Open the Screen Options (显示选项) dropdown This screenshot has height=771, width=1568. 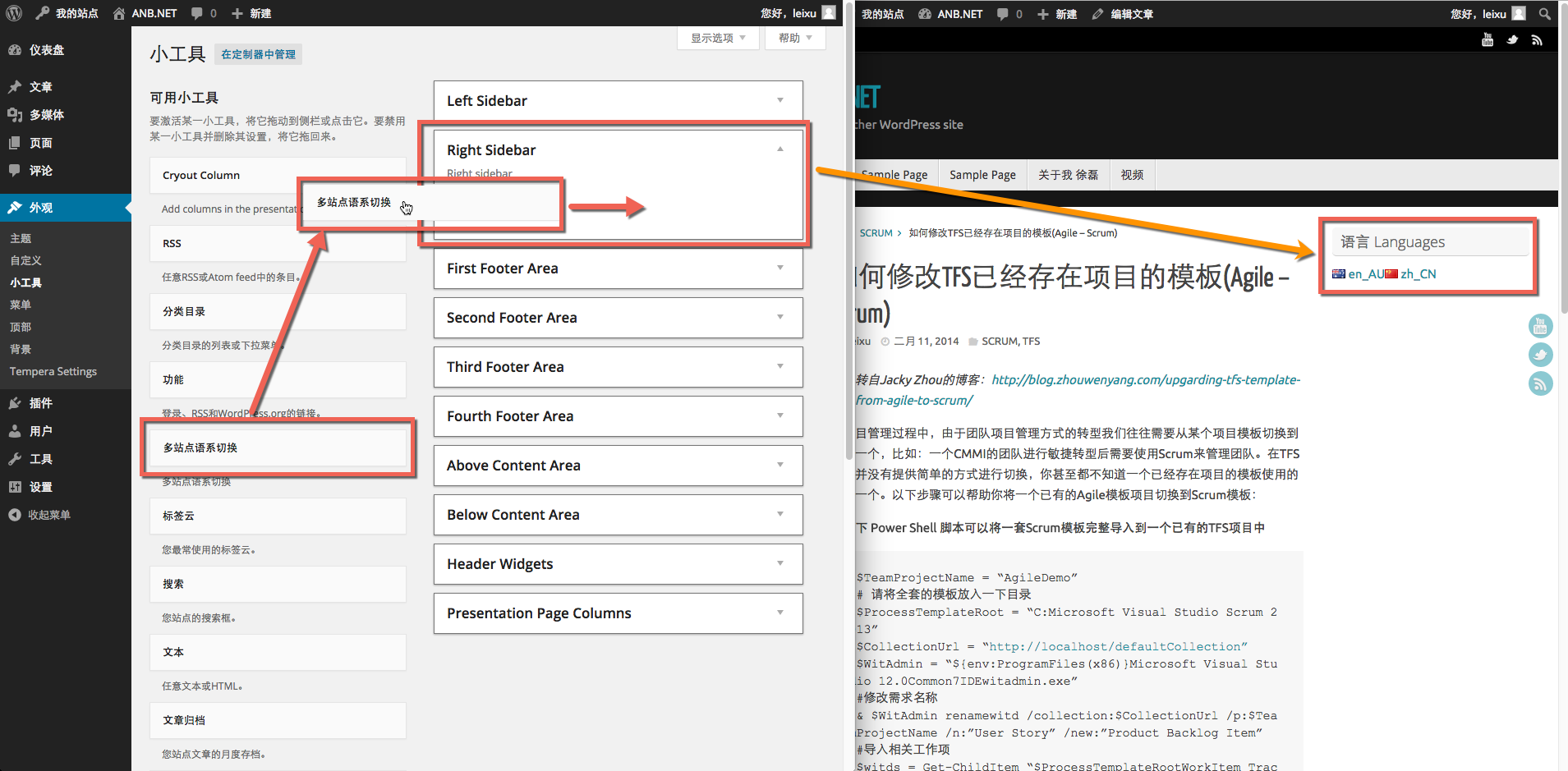pos(718,38)
